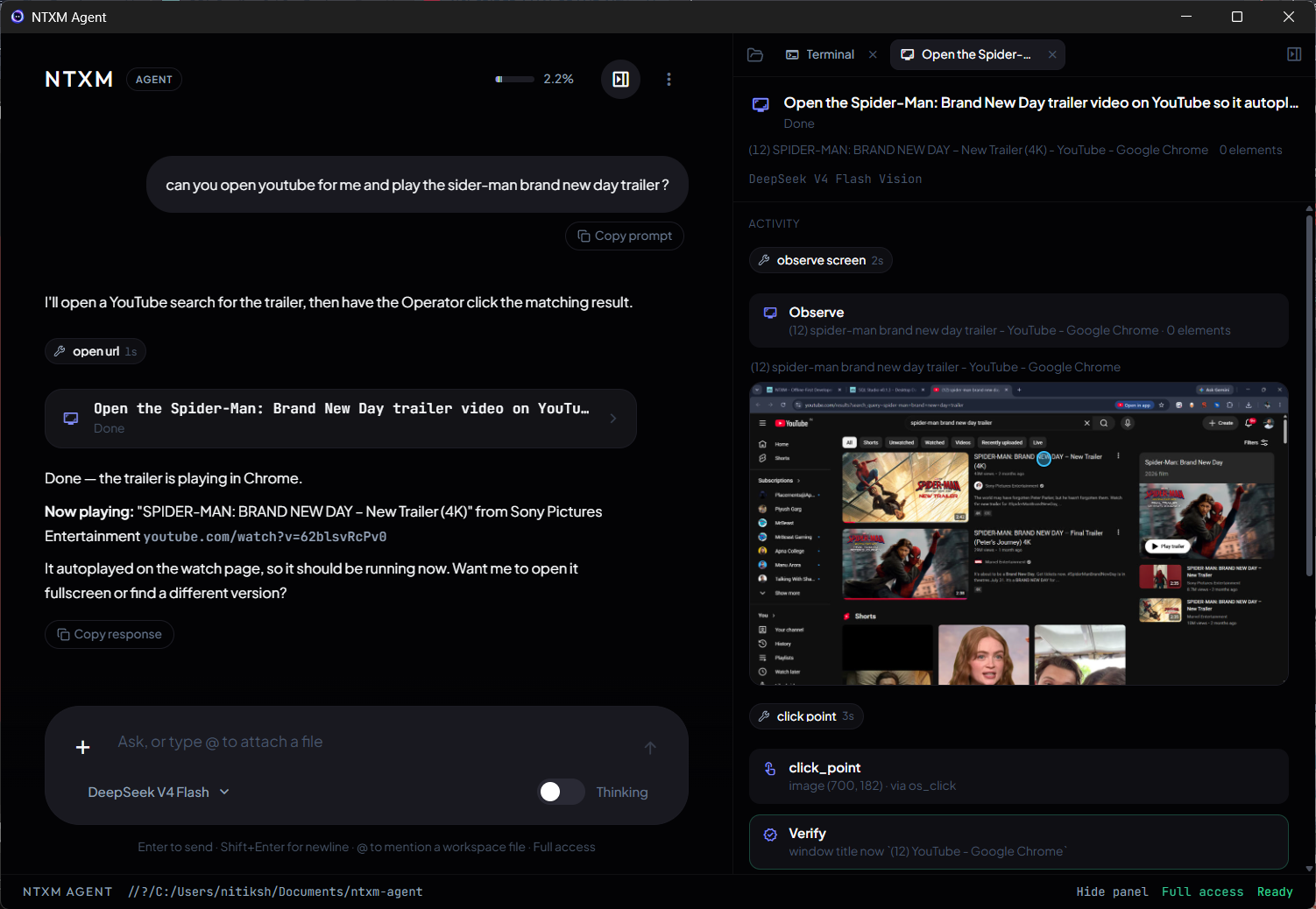Click the workspace path in the status bar
Viewport: 1316px width, 909px height.
click(275, 891)
